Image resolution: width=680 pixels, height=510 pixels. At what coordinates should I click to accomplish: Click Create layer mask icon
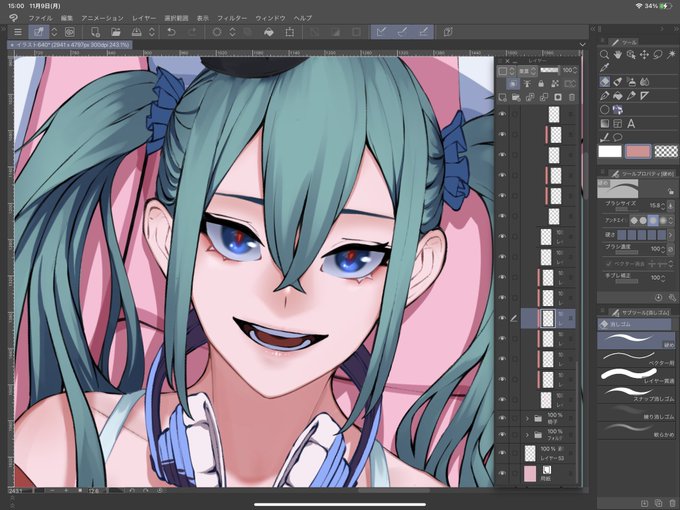[558, 98]
